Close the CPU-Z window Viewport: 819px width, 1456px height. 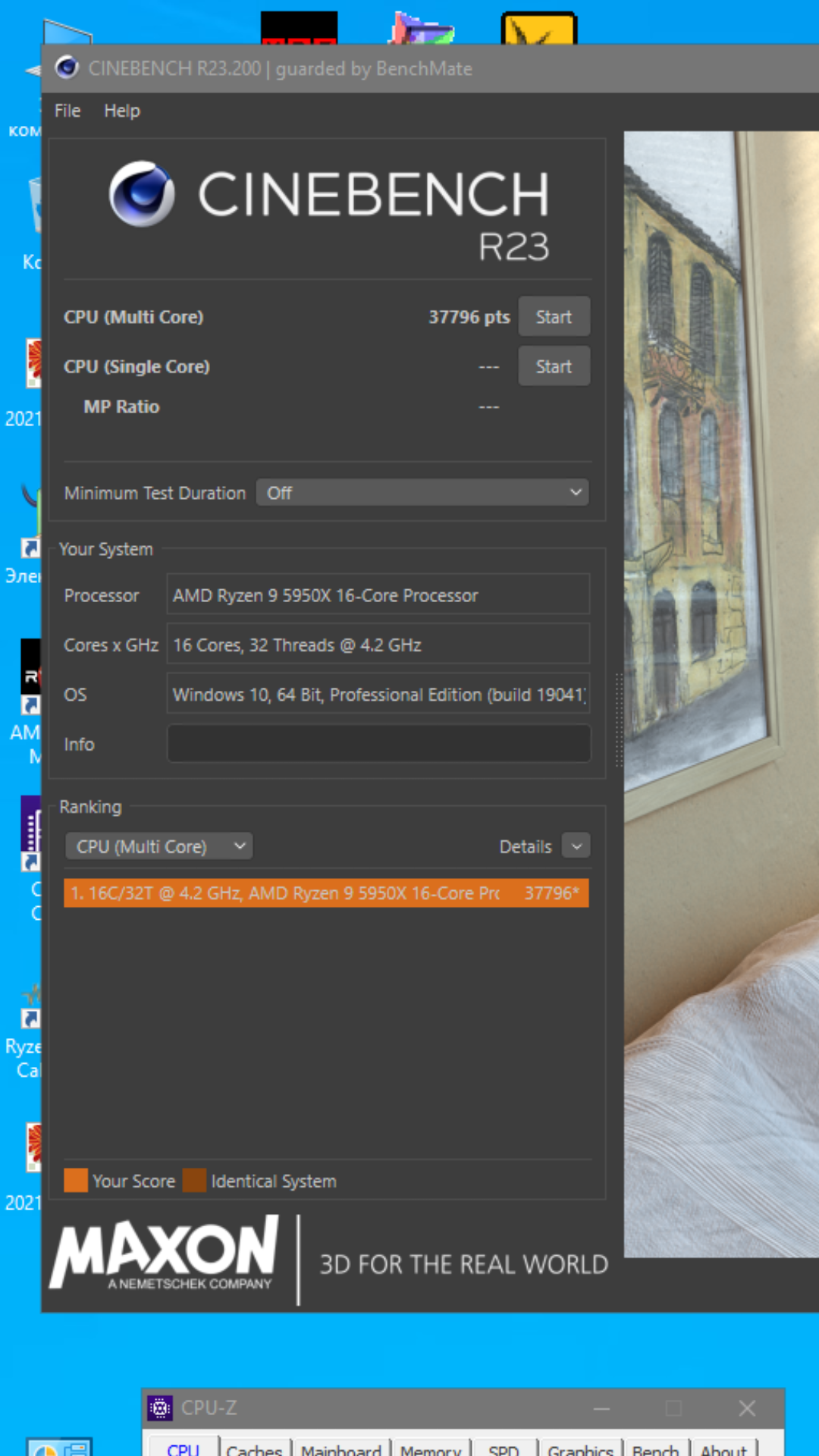tap(747, 1408)
